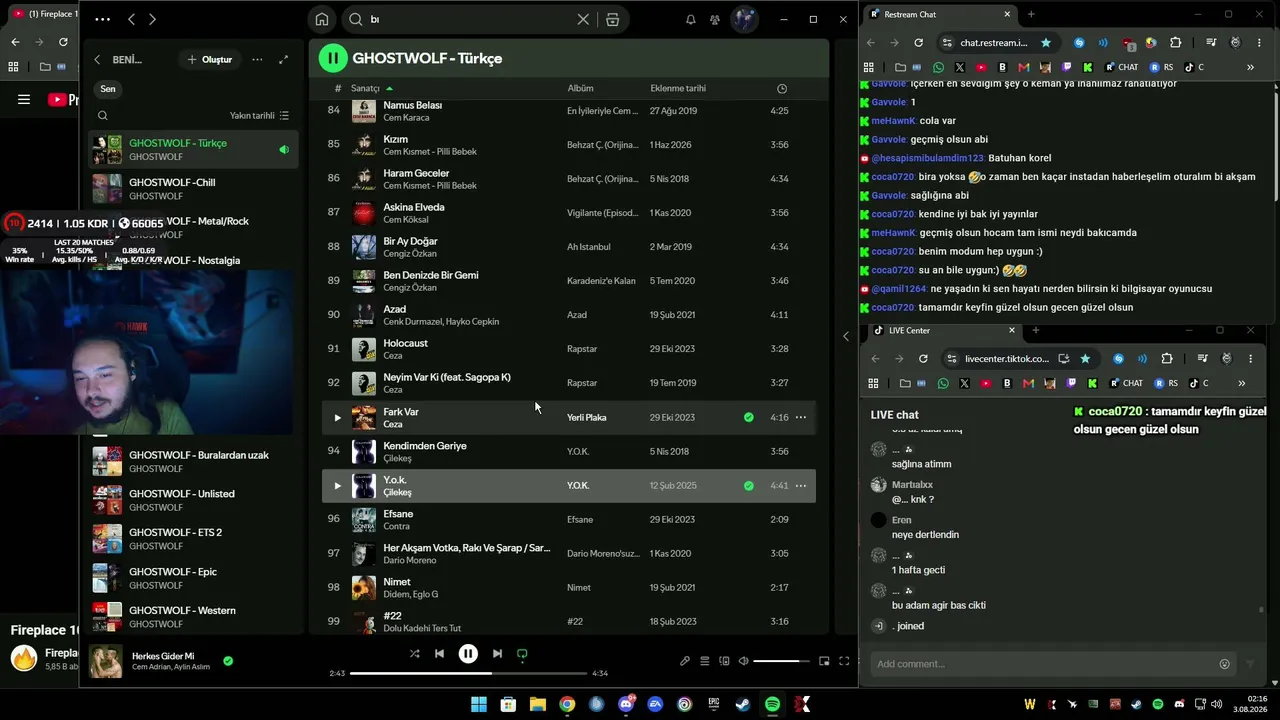Open Yakın tarihli sort dropdown
Image resolution: width=1280 pixels, height=720 pixels.
coord(259,116)
